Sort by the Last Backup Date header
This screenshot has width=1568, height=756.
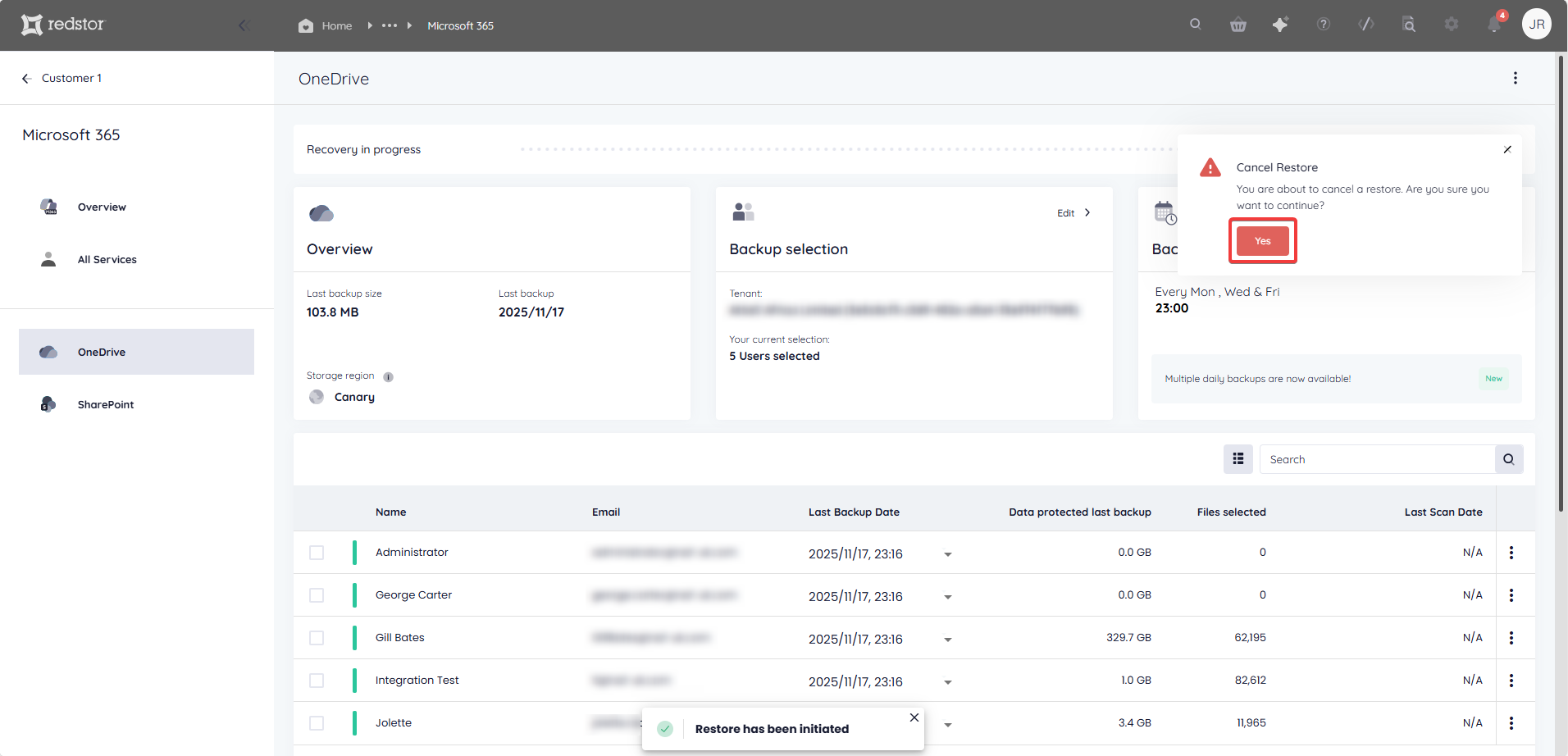[854, 512]
